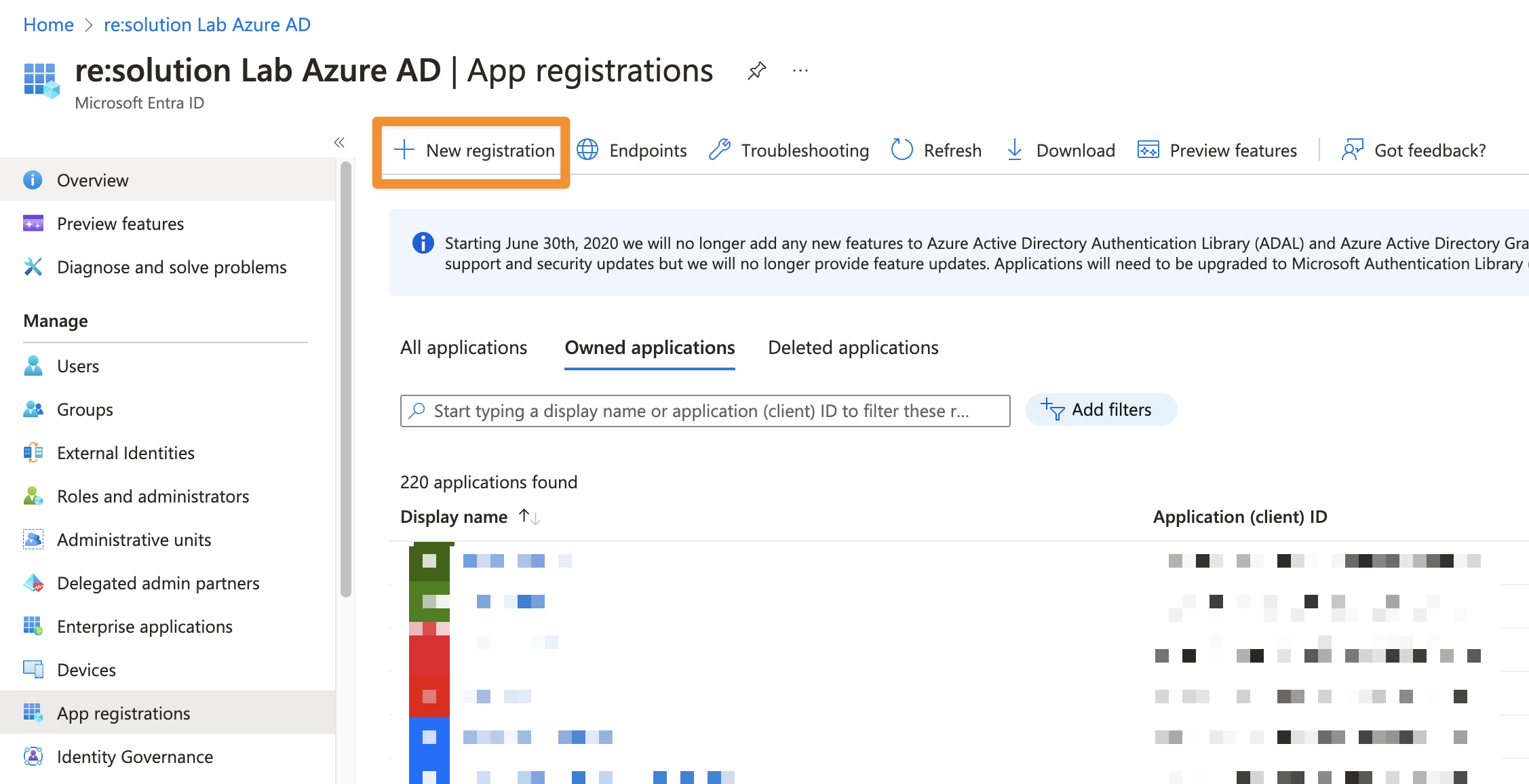Click the Add filters button
The image size is (1529, 784).
(x=1101, y=410)
